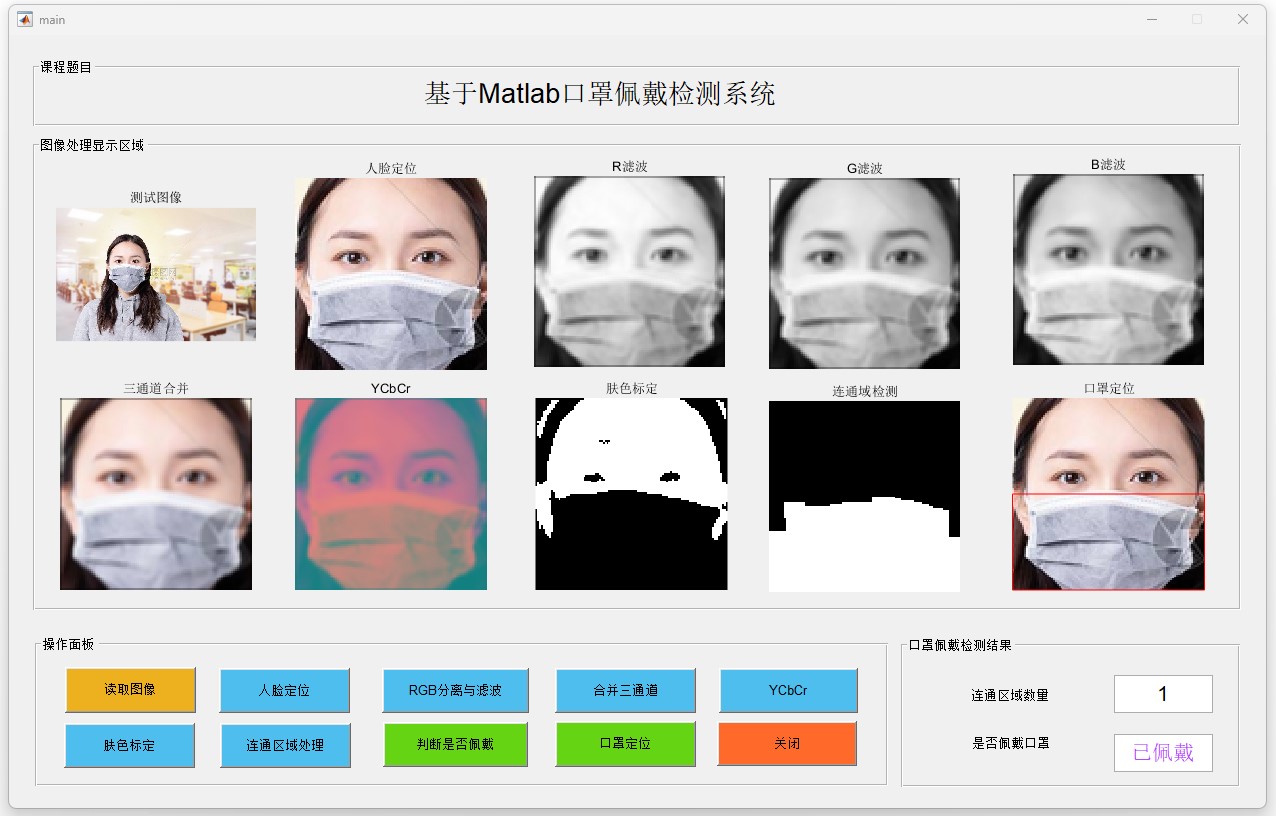Screen dimensions: 1276x816
Task: Click the 连通域检测 caption
Action: point(865,391)
